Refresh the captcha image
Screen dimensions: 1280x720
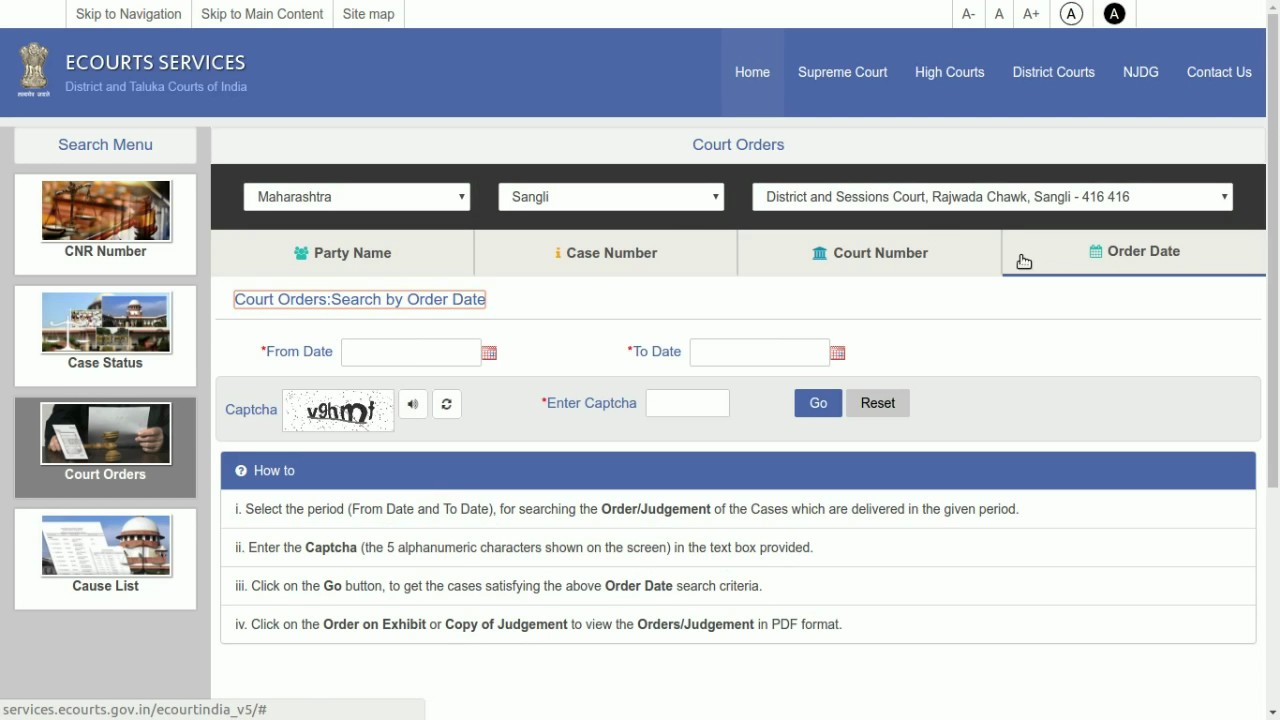pos(446,404)
